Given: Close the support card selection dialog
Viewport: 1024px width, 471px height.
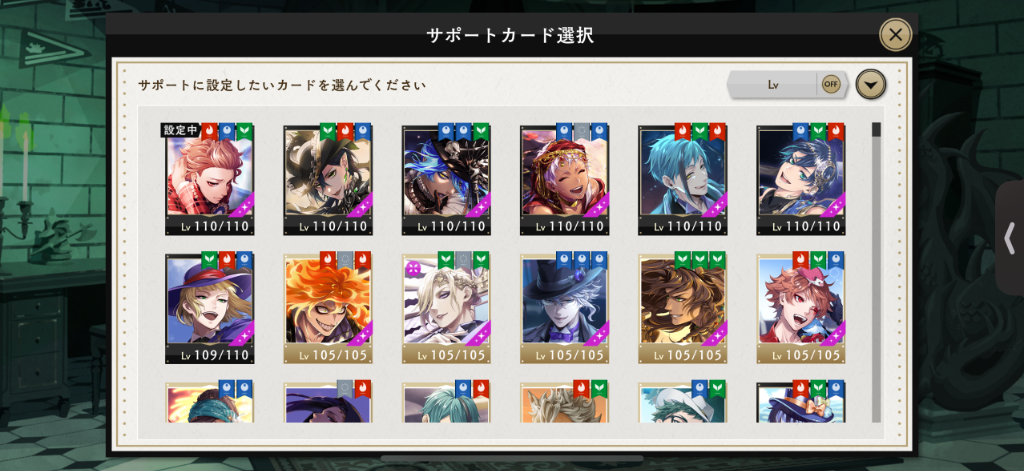Looking at the screenshot, I should pyautogui.click(x=895, y=35).
